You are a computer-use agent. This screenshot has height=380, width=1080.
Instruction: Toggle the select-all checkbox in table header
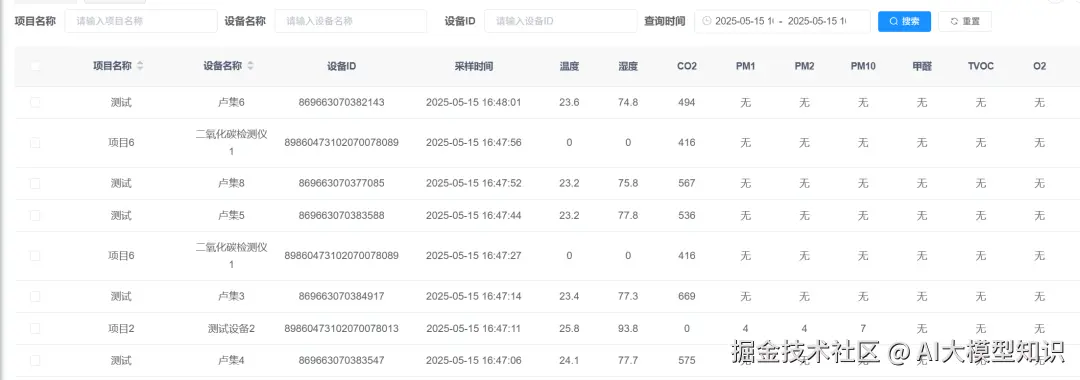click(35, 67)
